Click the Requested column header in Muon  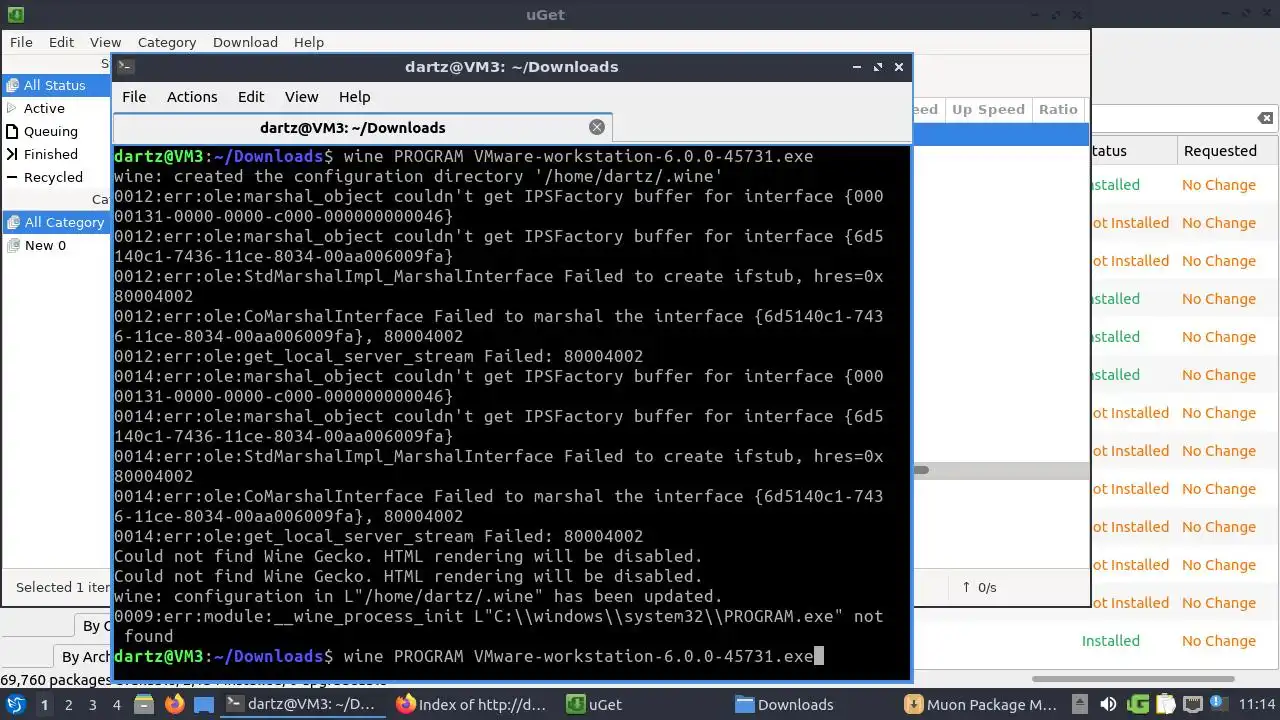click(x=1227, y=151)
